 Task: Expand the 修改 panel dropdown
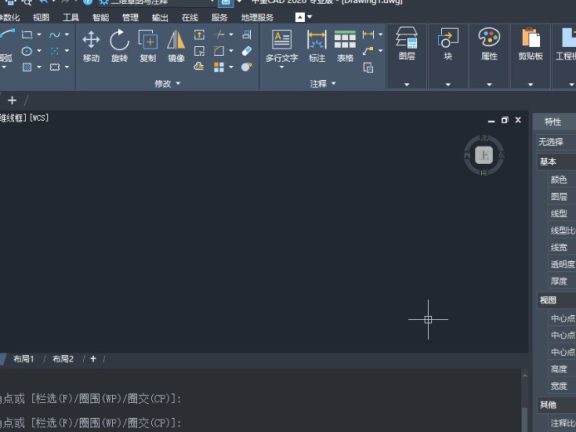pyautogui.click(x=168, y=84)
